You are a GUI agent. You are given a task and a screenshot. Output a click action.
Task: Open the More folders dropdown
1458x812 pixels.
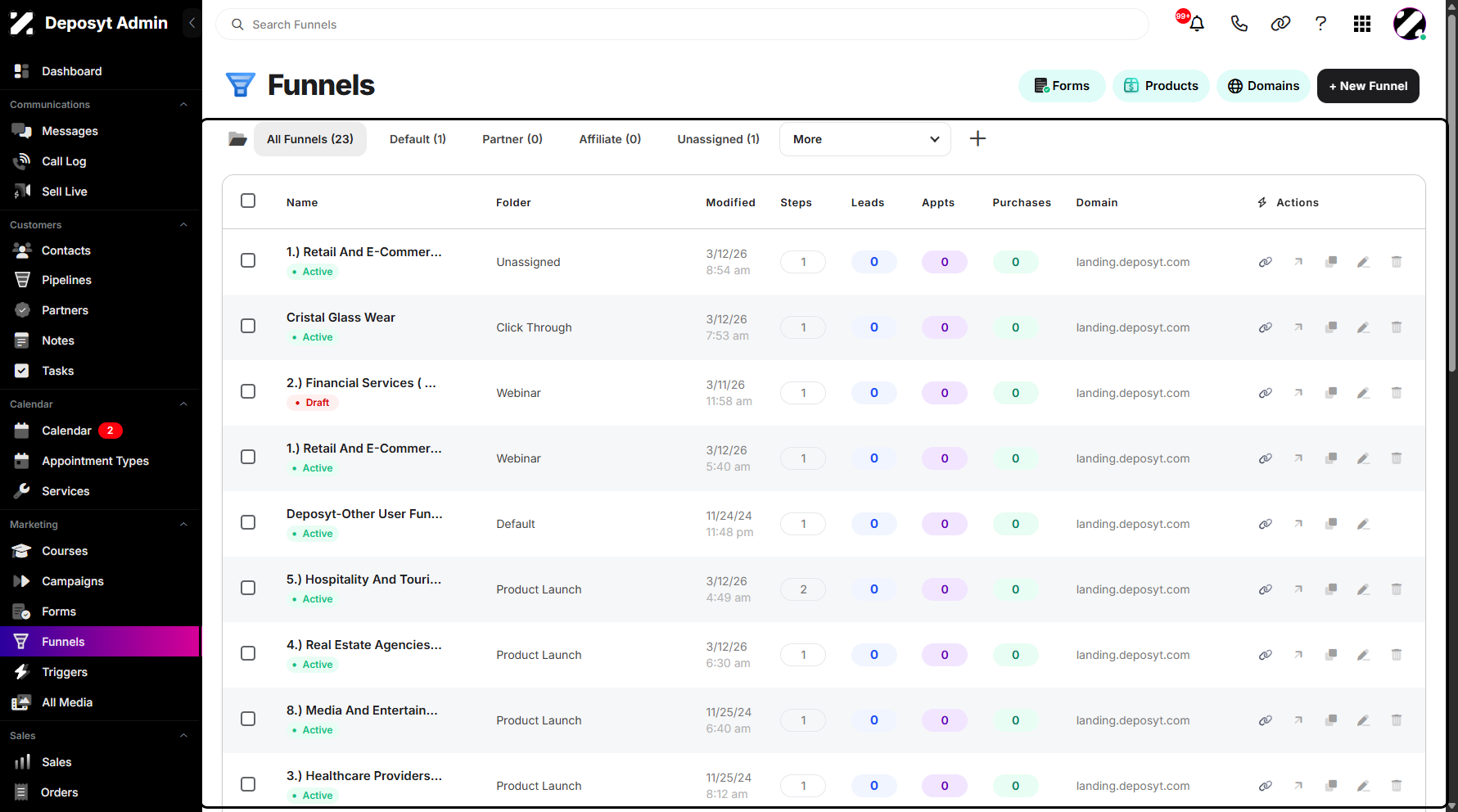[x=864, y=139]
